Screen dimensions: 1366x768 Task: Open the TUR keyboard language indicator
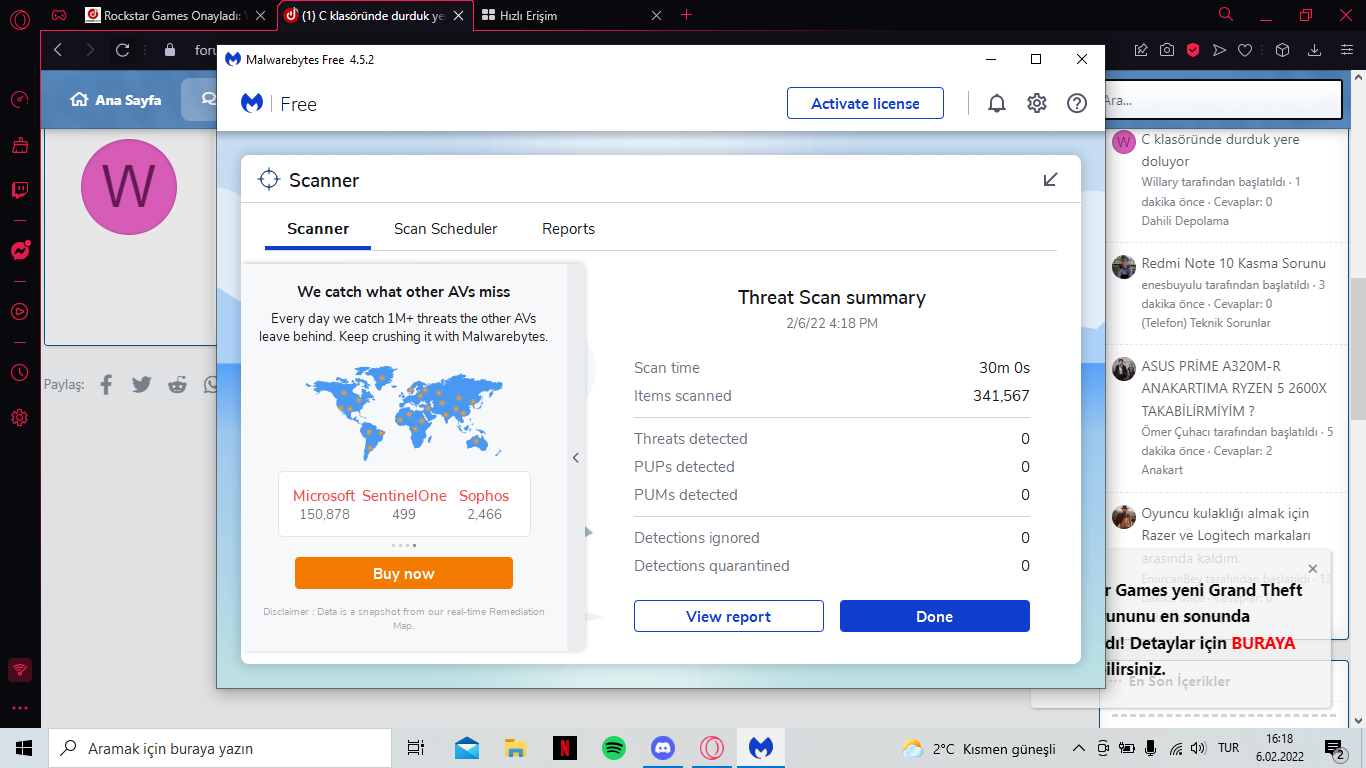pyautogui.click(x=1228, y=748)
